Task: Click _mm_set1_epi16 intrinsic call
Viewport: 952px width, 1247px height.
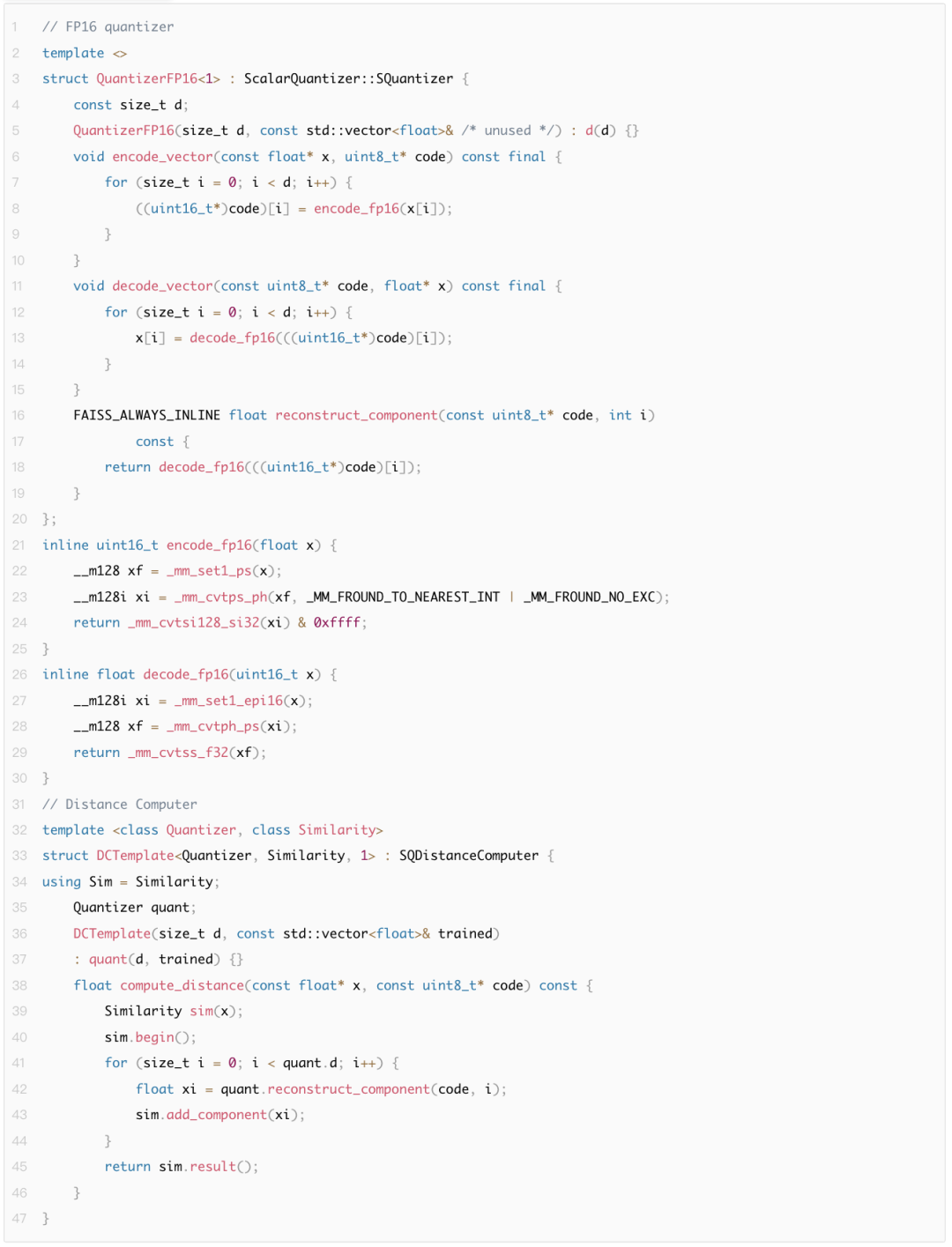Action: click(228, 701)
